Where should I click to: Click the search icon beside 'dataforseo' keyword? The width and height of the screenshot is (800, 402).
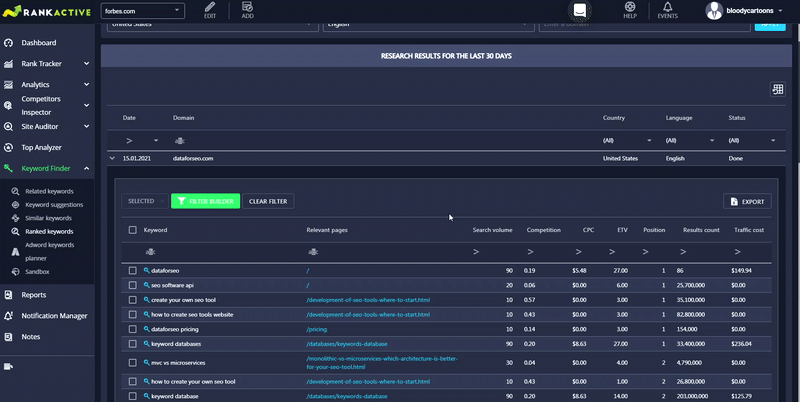click(x=146, y=270)
